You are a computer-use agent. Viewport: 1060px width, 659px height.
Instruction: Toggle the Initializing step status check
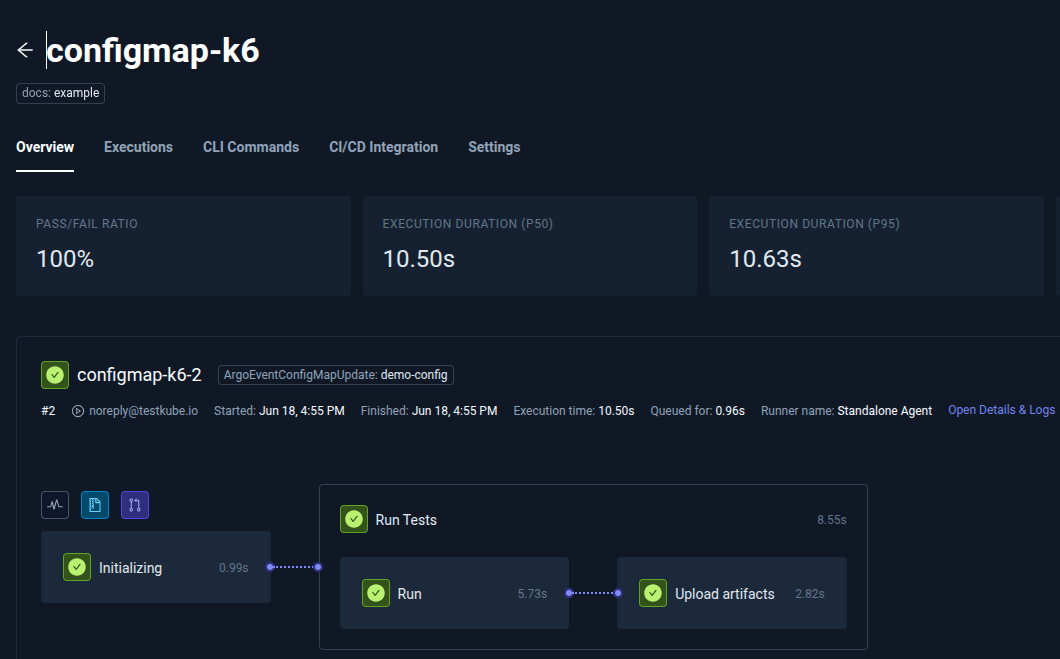(x=77, y=567)
